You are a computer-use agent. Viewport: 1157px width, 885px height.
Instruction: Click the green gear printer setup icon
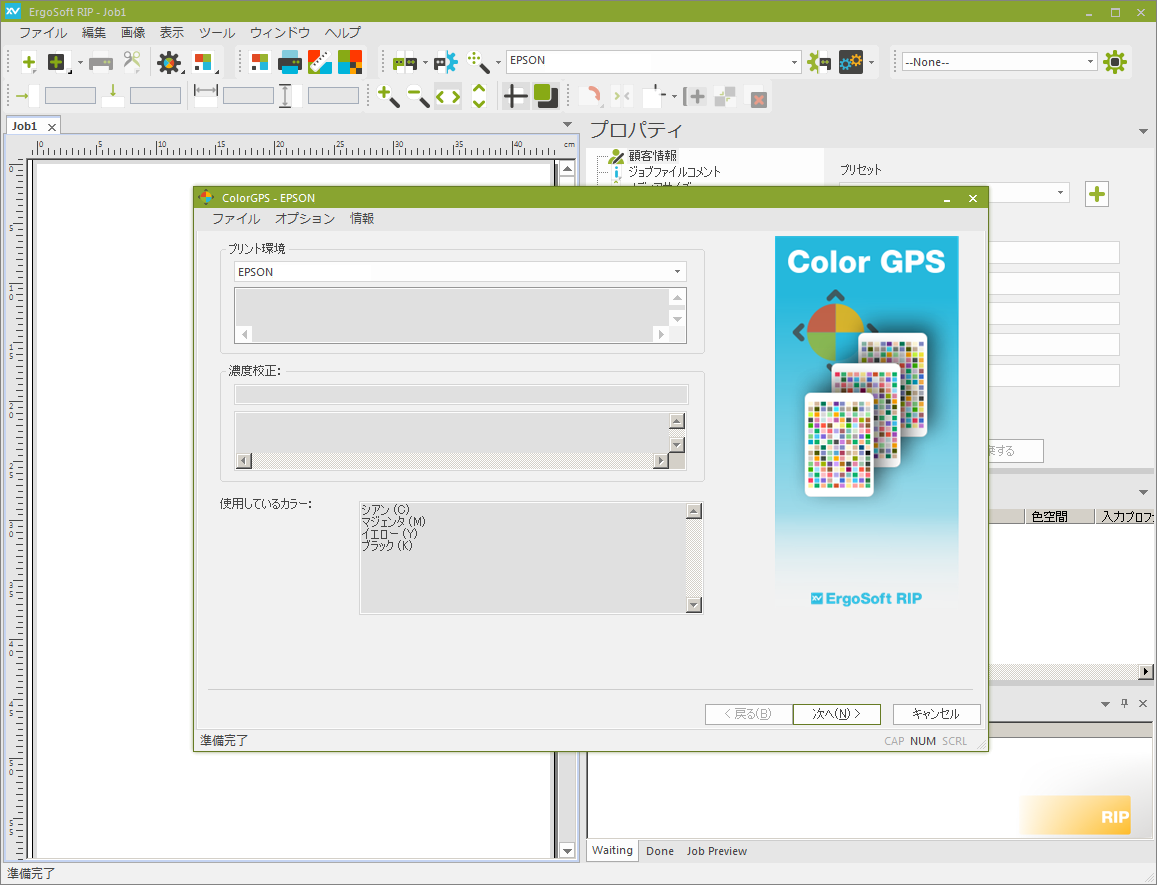819,63
